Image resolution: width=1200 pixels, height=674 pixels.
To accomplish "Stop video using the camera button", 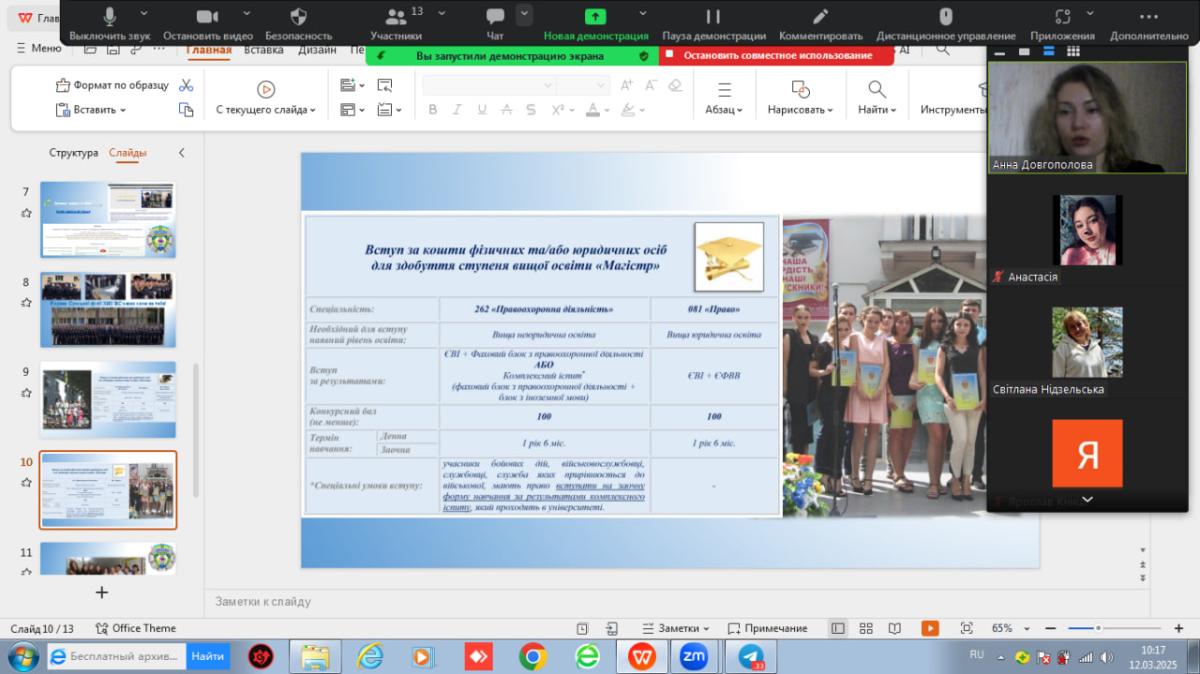I will click(x=207, y=17).
